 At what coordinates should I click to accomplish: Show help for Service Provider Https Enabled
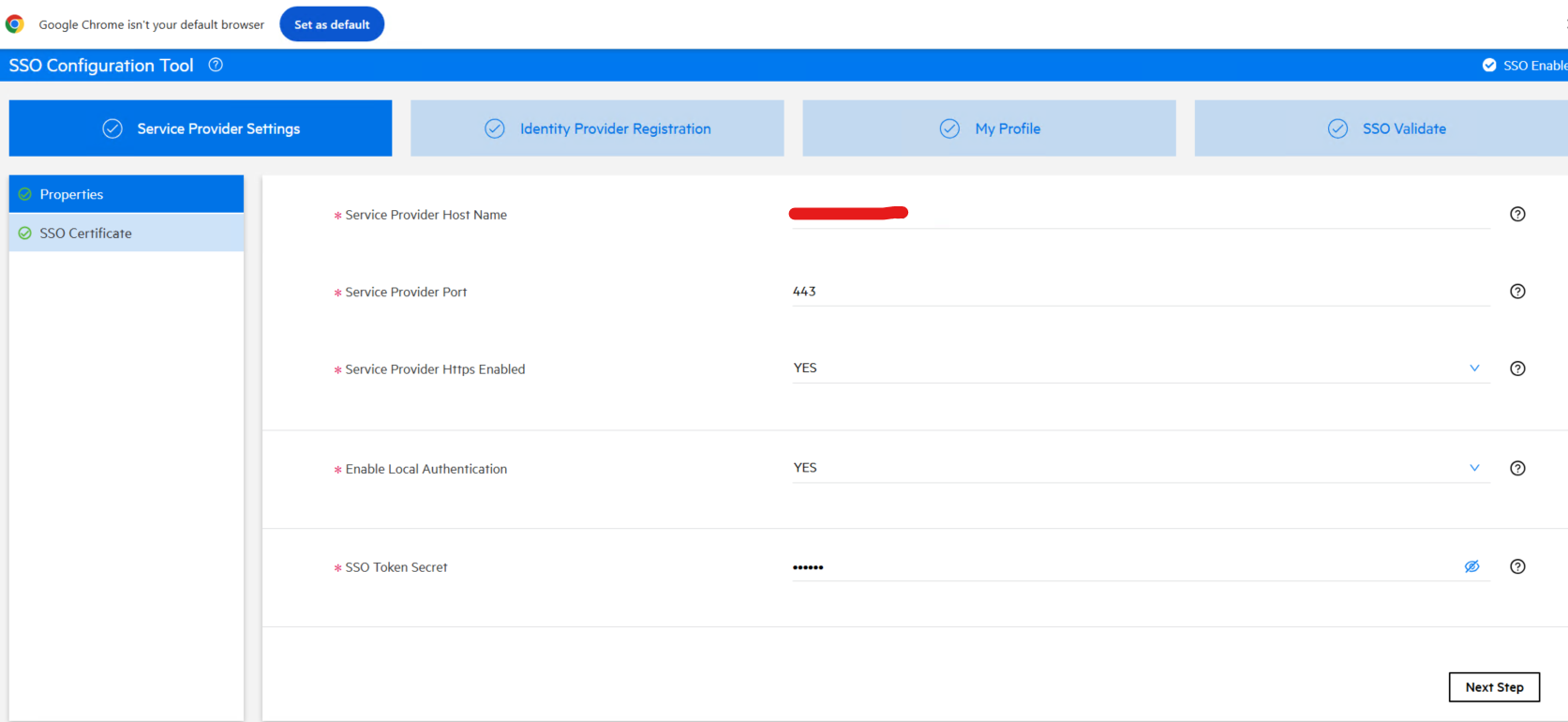click(1517, 369)
